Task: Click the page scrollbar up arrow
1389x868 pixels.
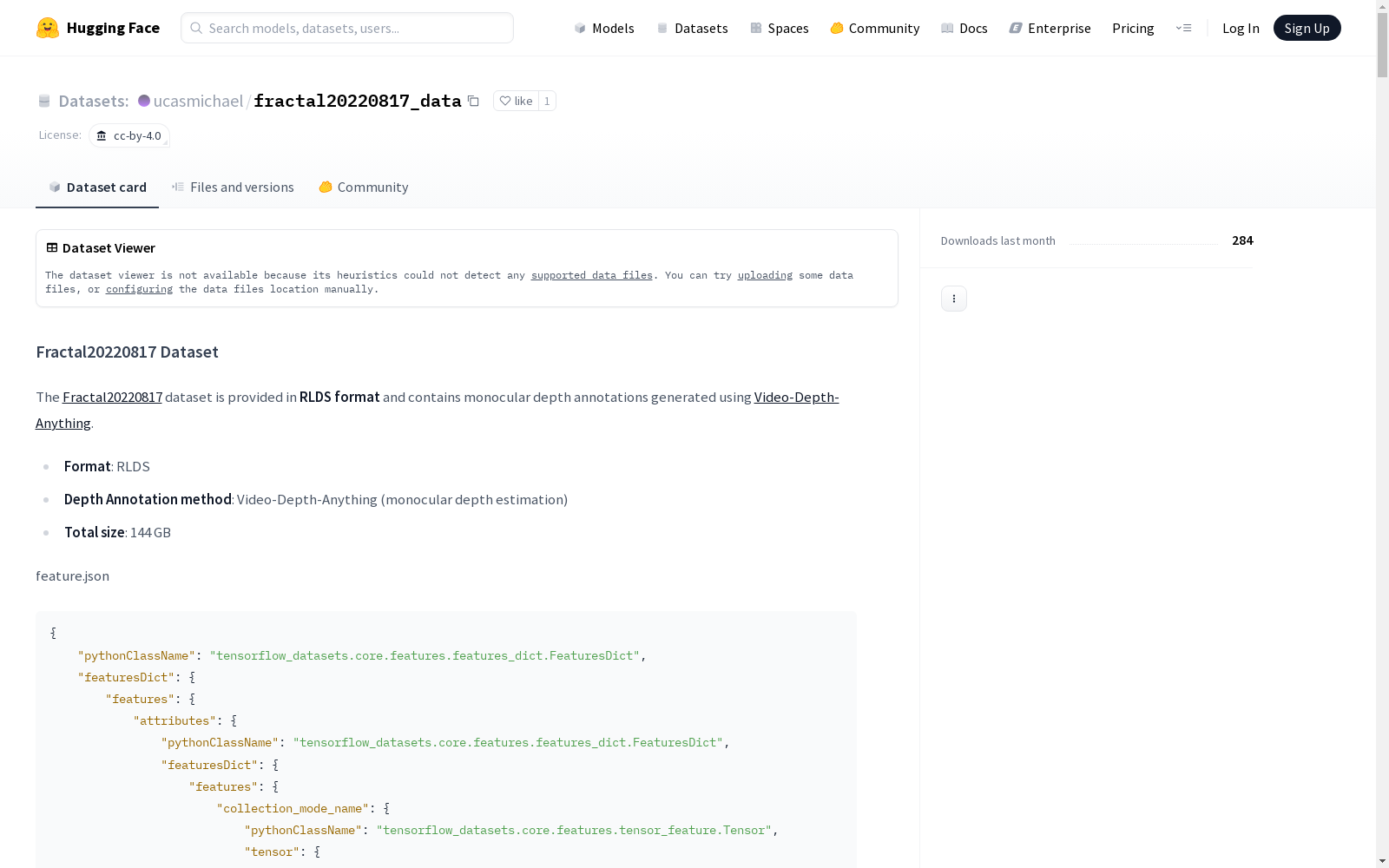Action: [1382, 7]
